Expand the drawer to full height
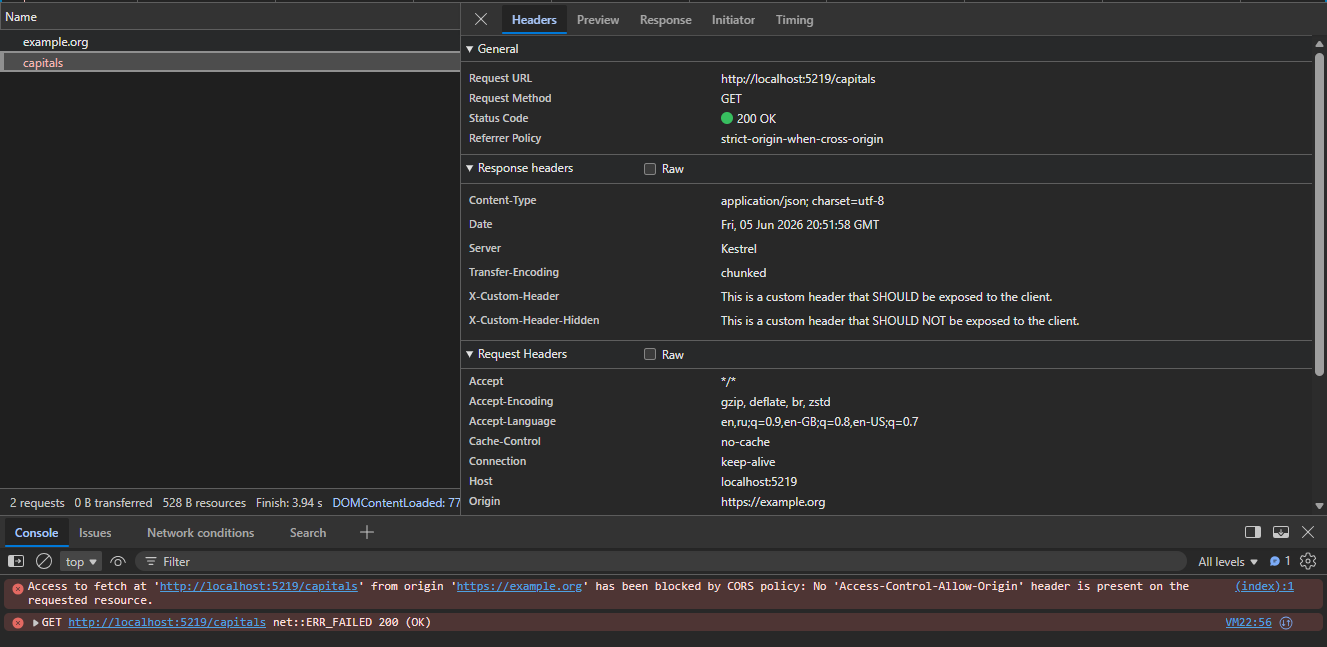This screenshot has height=647, width=1327. [x=1281, y=532]
